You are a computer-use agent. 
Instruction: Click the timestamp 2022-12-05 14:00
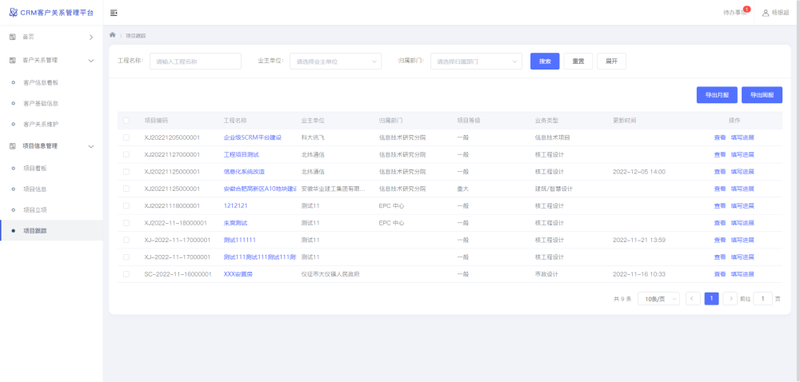[x=639, y=171]
